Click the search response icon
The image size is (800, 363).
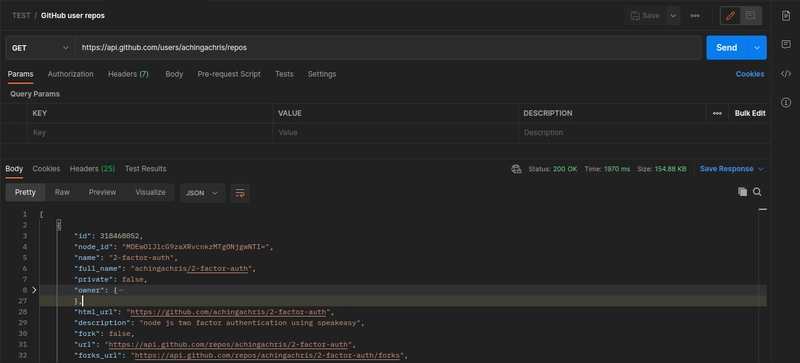(757, 192)
